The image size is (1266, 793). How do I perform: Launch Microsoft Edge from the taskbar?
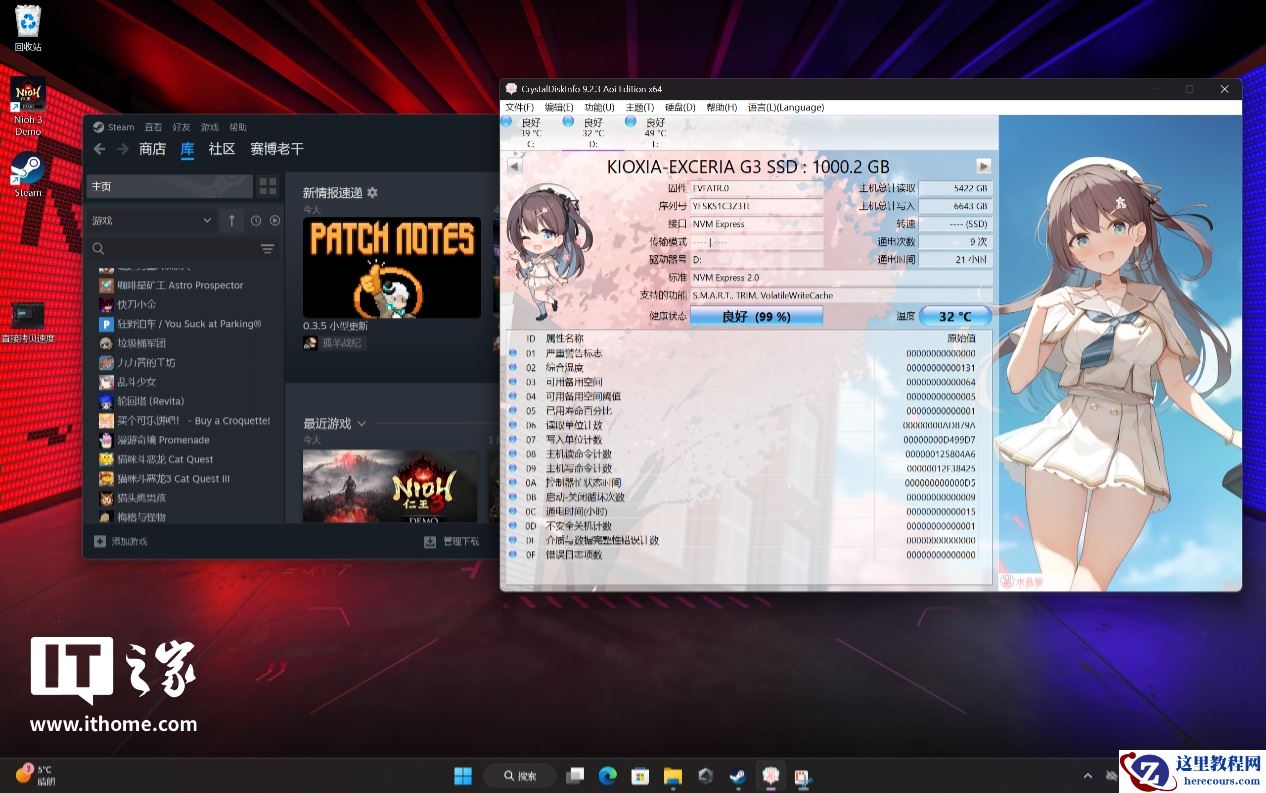coord(607,776)
